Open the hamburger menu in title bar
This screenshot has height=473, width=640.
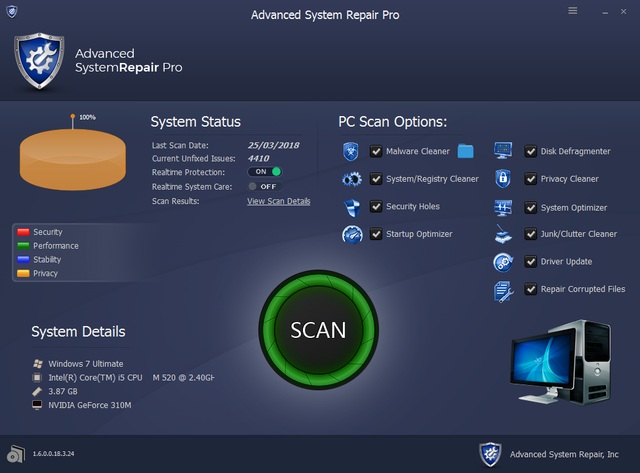[573, 11]
